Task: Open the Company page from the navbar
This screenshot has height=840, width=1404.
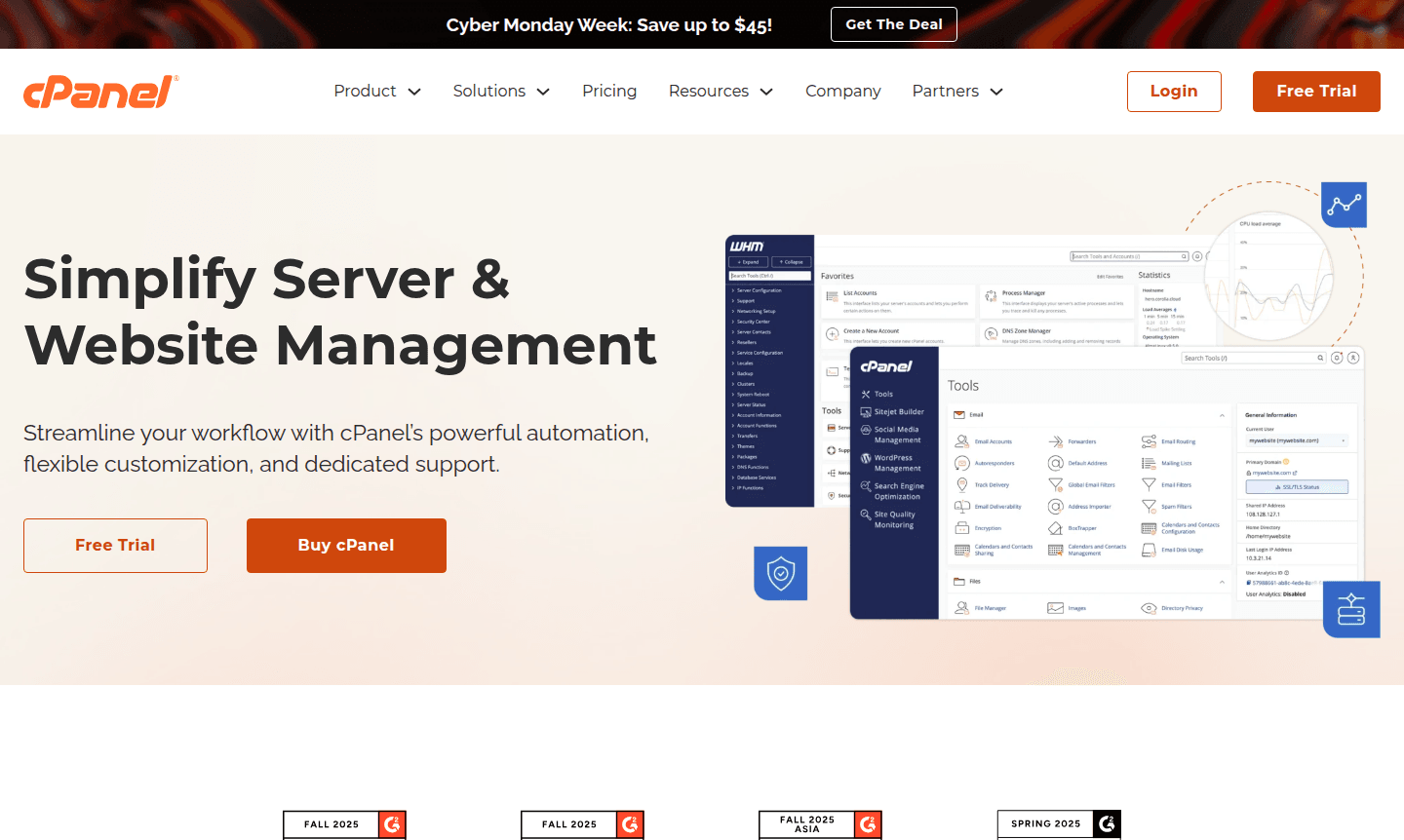Action: pyautogui.click(x=842, y=91)
